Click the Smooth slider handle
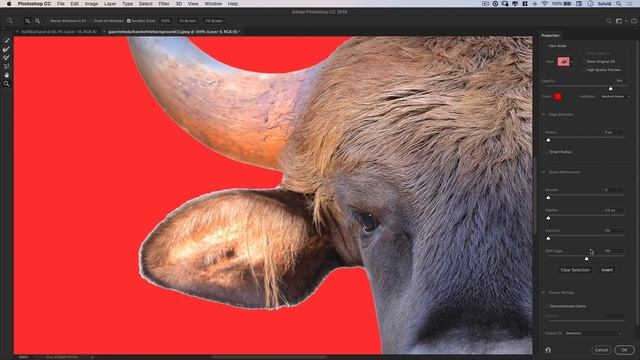 [x=548, y=198]
